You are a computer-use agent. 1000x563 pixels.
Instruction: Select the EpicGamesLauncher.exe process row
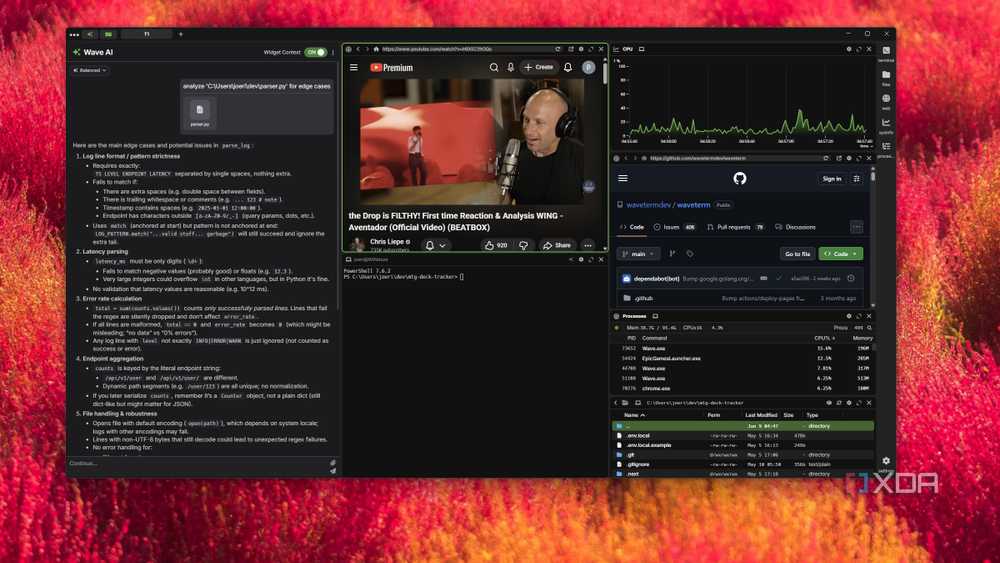[x=743, y=358]
